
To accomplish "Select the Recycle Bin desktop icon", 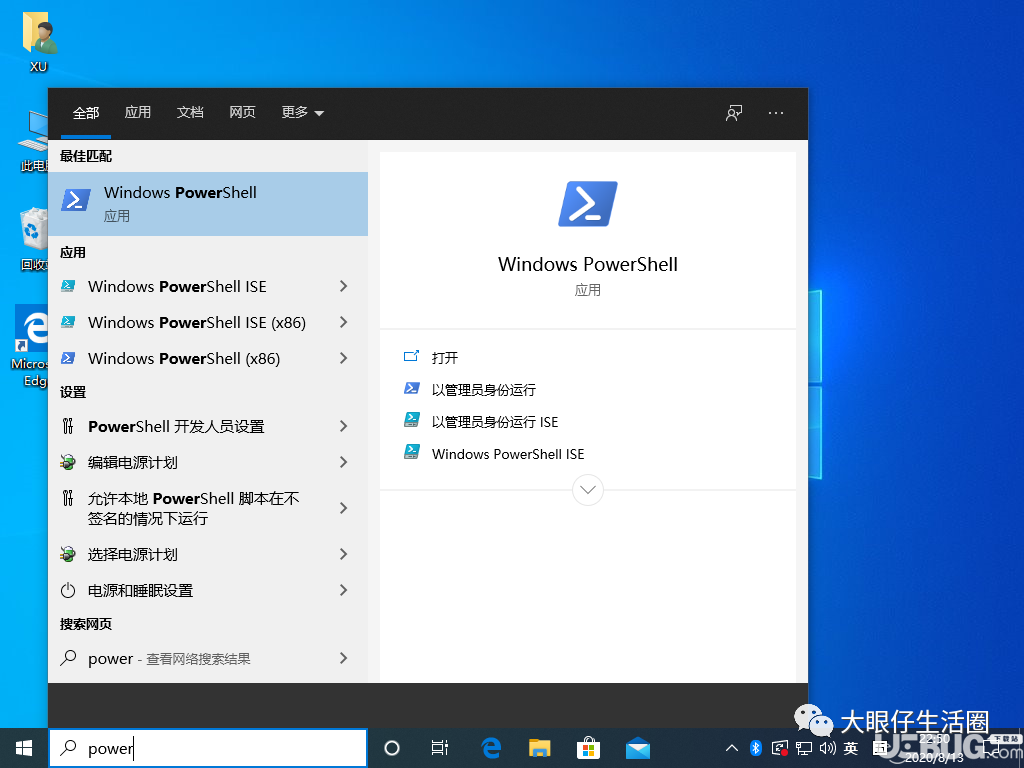I will [33, 238].
